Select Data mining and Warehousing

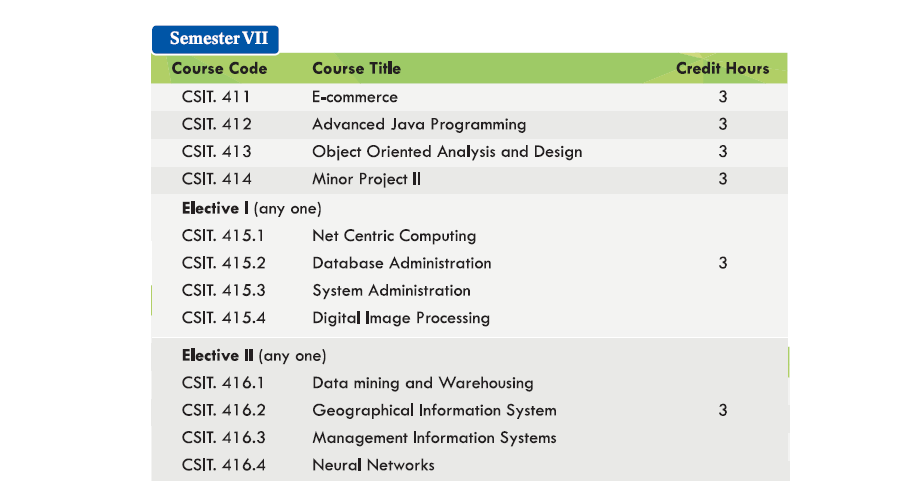click(x=423, y=383)
